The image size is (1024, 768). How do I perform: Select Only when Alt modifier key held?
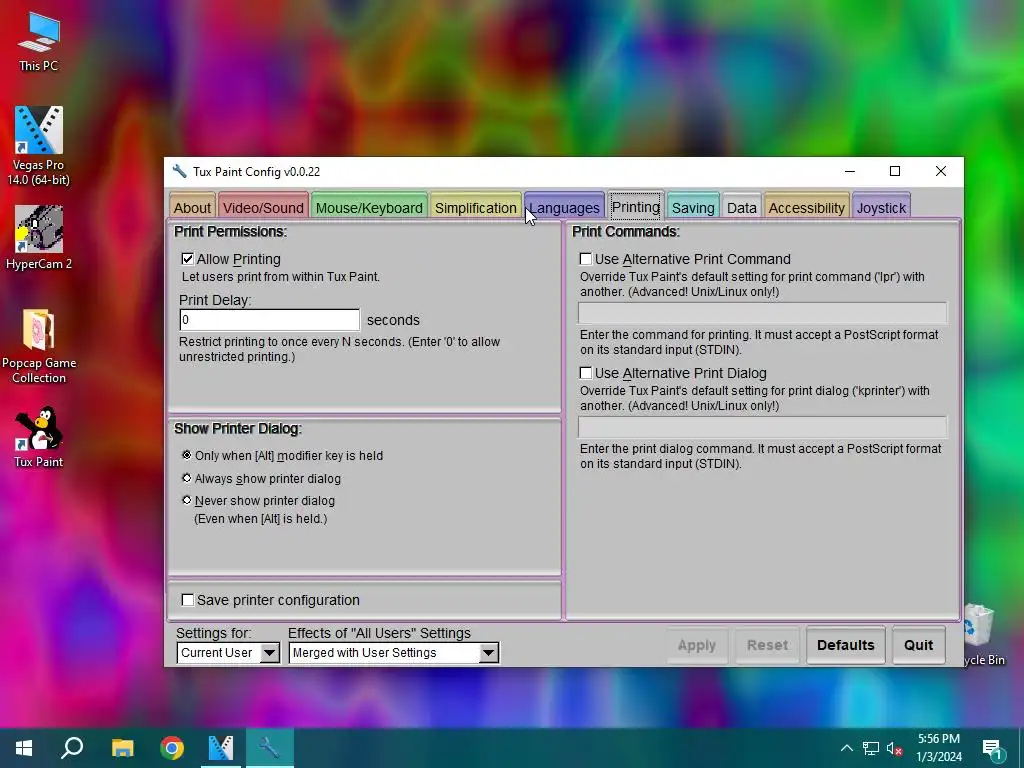coord(187,455)
